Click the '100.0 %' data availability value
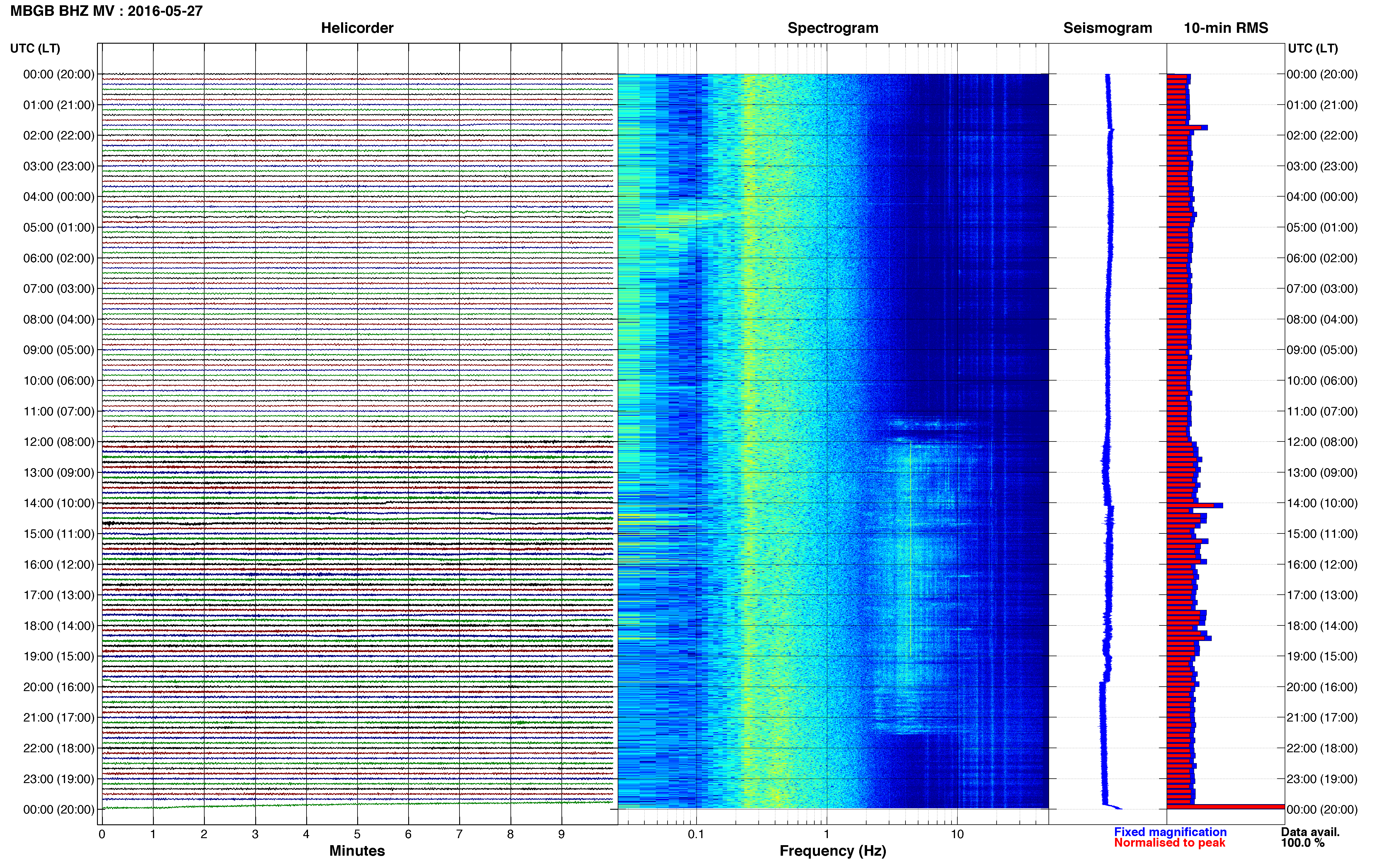The image size is (1389, 868). pyautogui.click(x=1303, y=843)
